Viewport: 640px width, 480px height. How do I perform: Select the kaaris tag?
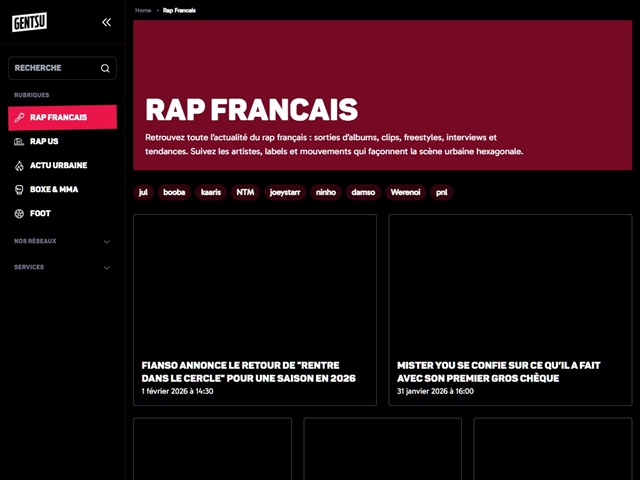(211, 192)
